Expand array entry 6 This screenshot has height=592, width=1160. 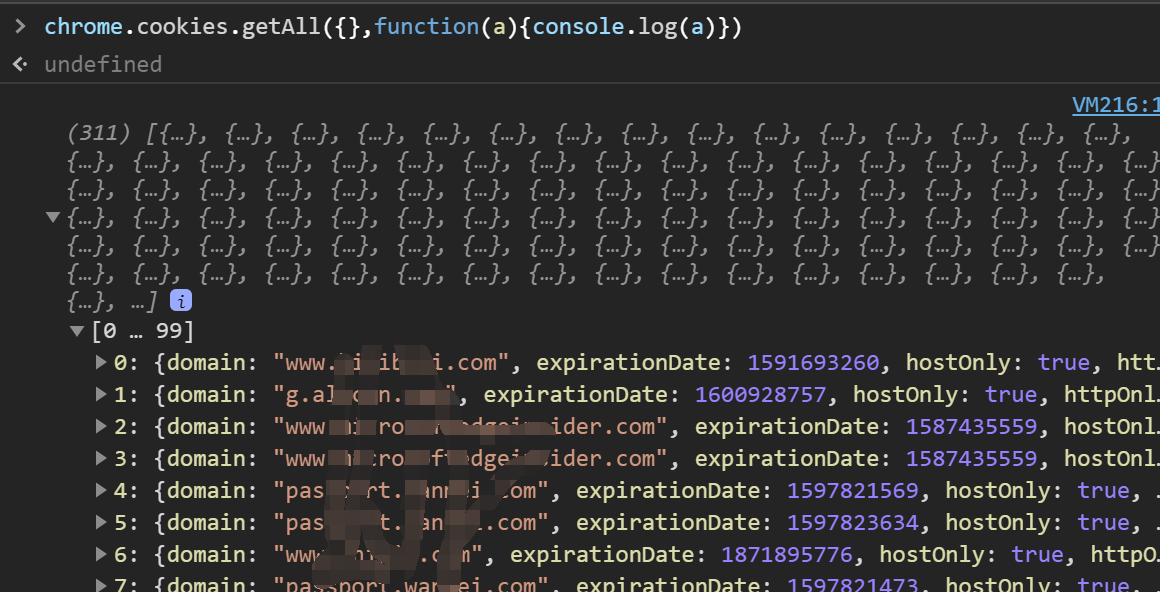[x=101, y=554]
